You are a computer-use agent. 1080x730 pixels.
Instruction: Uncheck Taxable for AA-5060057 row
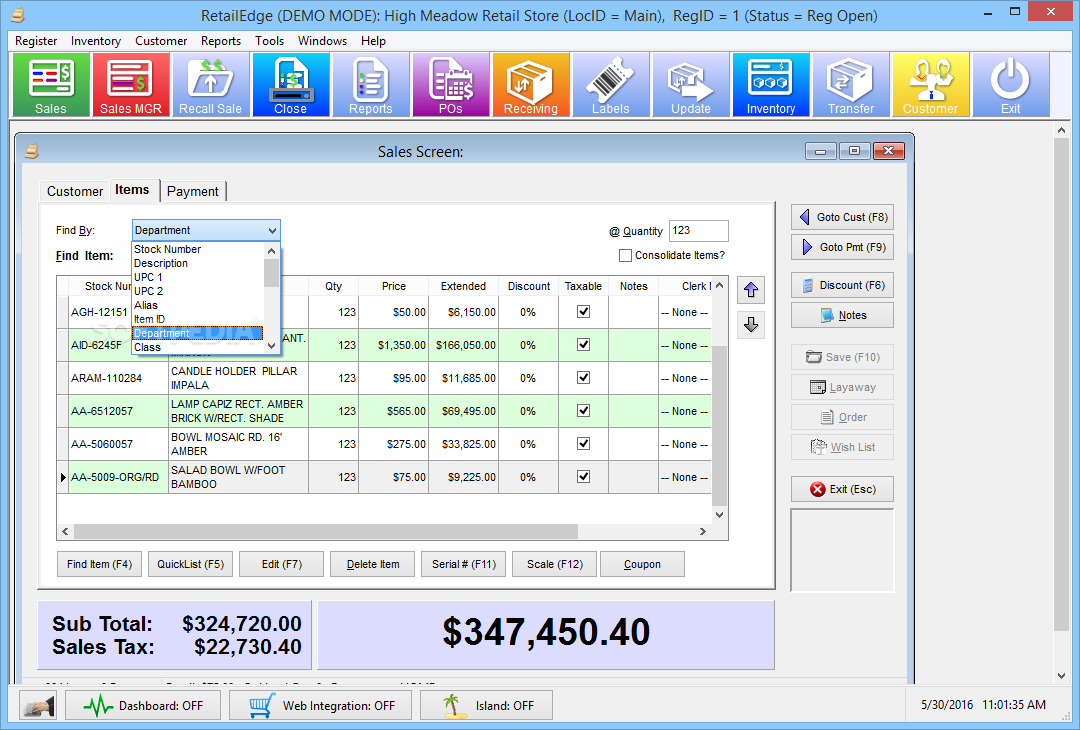click(x=583, y=444)
